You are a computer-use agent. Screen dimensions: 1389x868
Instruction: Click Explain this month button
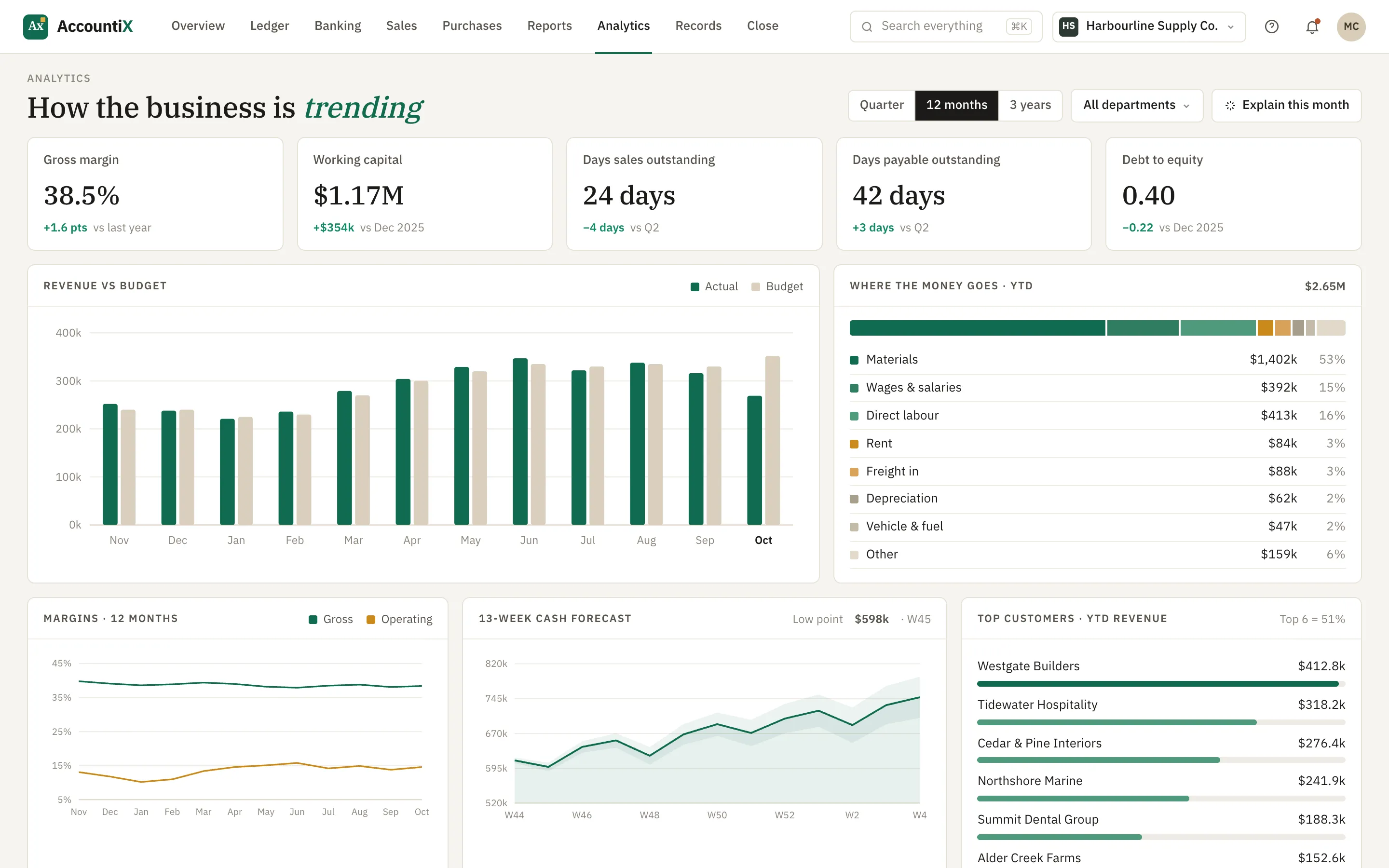(1286, 106)
